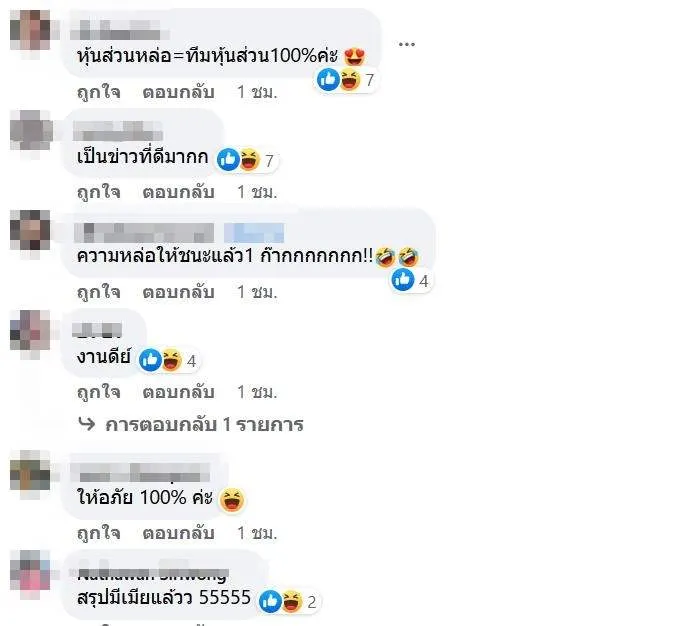
Task: Open the three-dot options on the first comment
Action: [x=407, y=44]
